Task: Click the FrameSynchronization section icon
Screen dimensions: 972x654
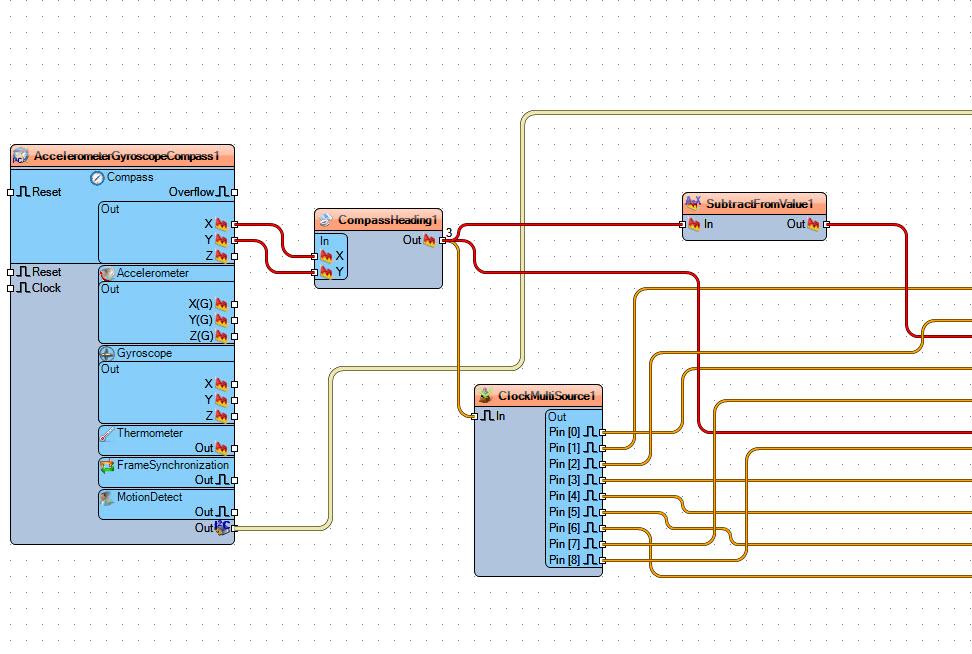Action: pos(107,466)
